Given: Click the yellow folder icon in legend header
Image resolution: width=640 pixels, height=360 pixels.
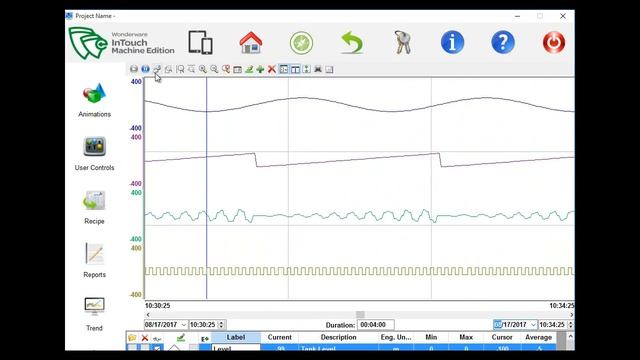Looking at the screenshot, I should tap(132, 338).
